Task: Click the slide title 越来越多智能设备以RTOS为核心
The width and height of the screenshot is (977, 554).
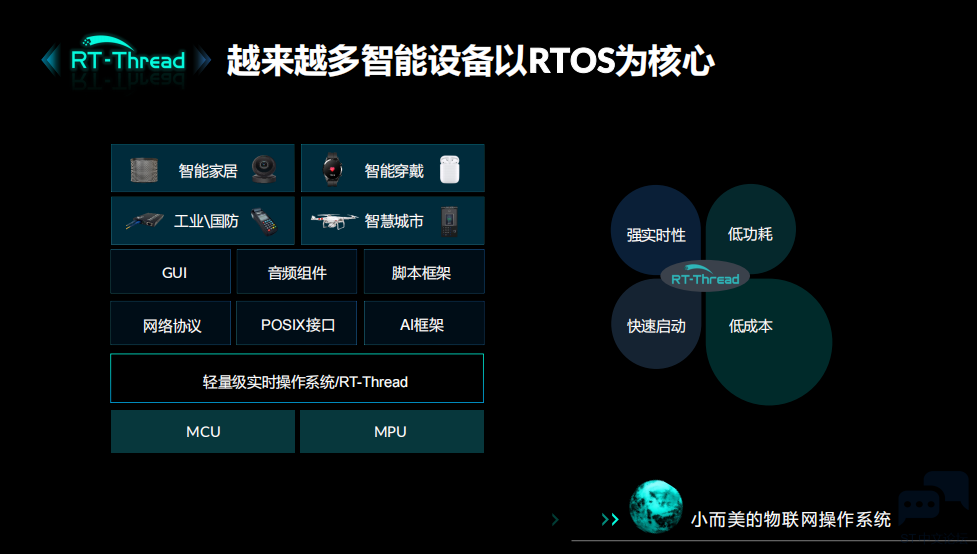Action: pyautogui.click(x=470, y=60)
